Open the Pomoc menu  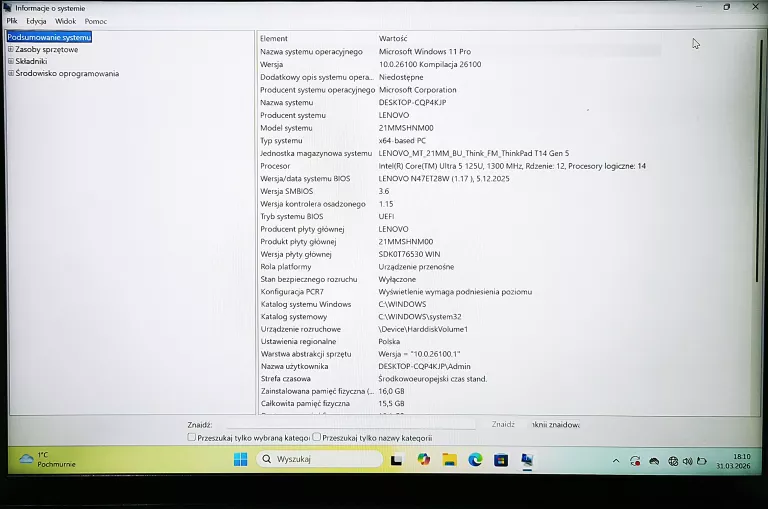(96, 21)
